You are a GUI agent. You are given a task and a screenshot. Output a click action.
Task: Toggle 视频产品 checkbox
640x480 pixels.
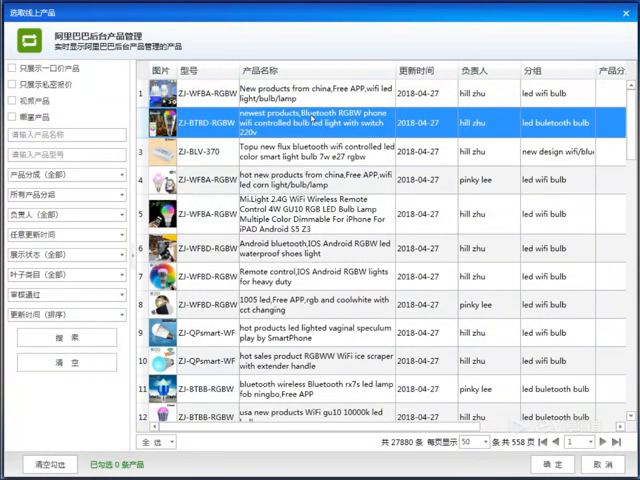tap(12, 100)
